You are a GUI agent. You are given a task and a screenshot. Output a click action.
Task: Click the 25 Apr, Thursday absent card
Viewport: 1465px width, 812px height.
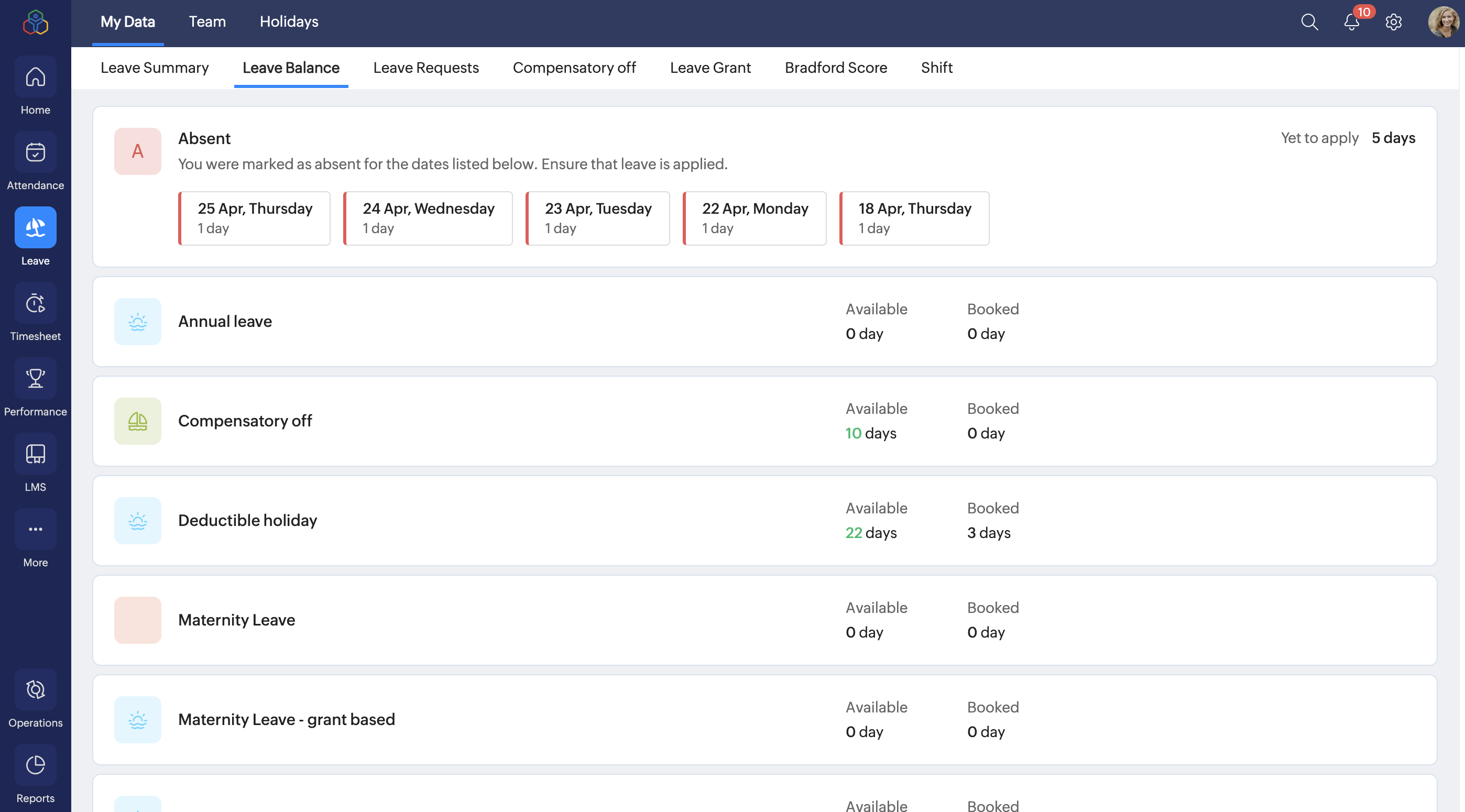pyautogui.click(x=254, y=218)
